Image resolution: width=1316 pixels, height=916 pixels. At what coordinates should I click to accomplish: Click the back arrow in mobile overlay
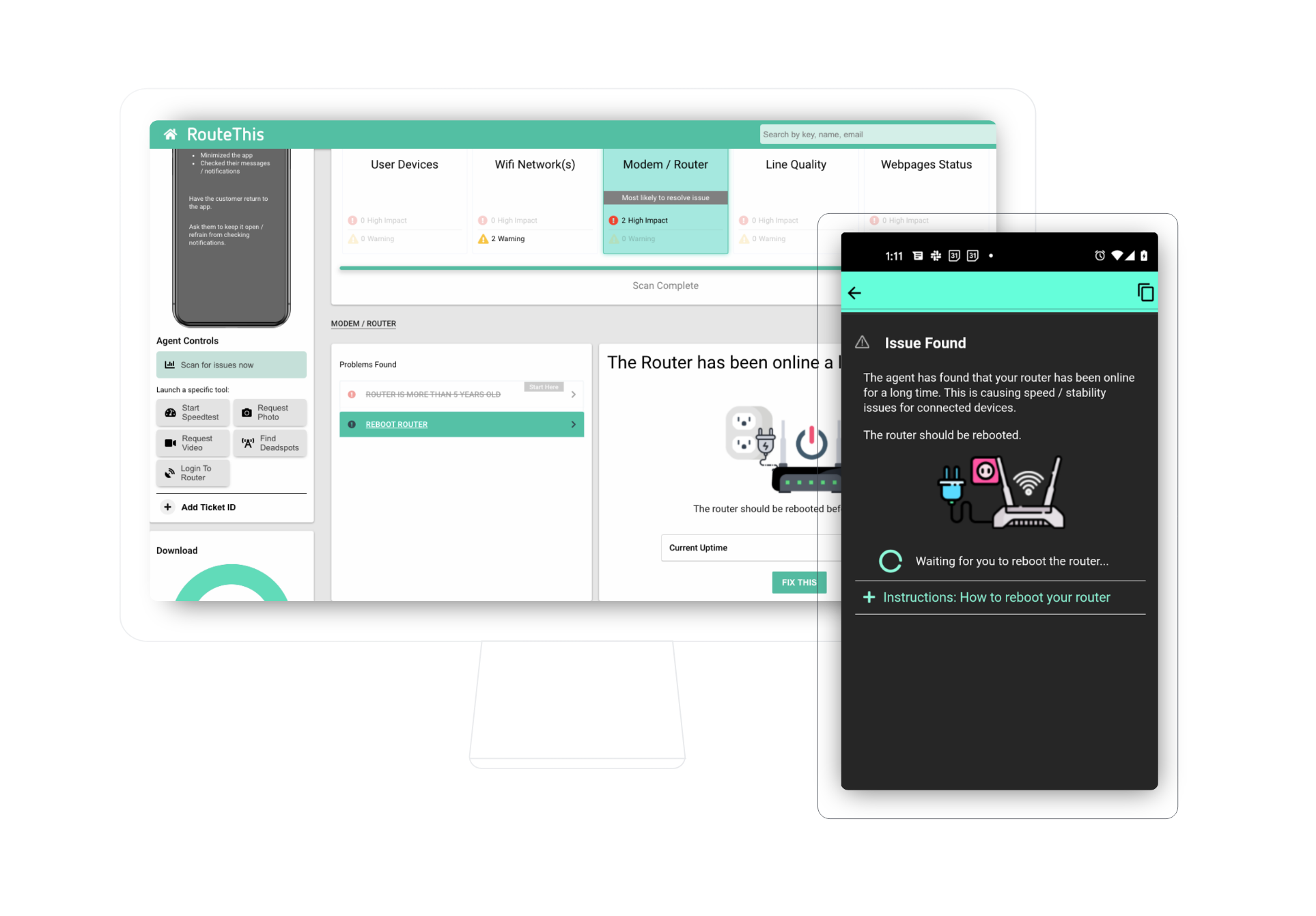[x=855, y=293]
